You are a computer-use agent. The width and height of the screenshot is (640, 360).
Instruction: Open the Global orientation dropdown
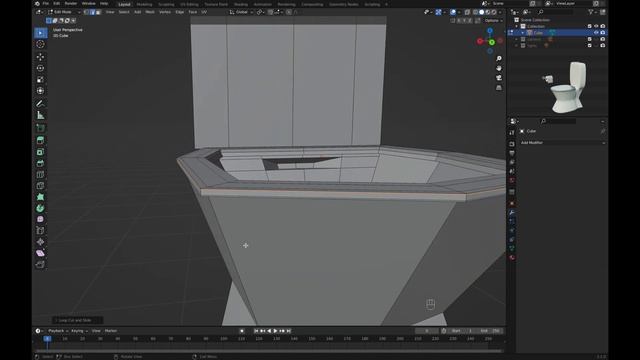(x=241, y=12)
